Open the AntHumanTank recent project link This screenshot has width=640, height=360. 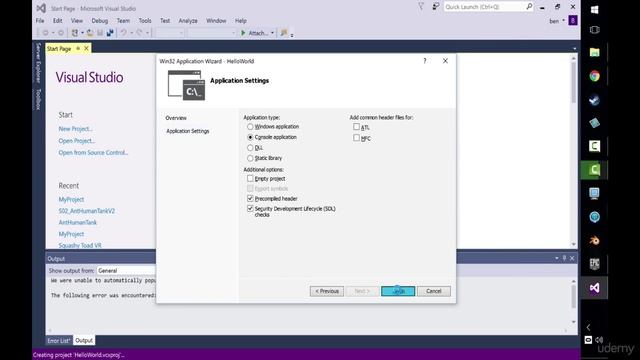[x=78, y=222]
